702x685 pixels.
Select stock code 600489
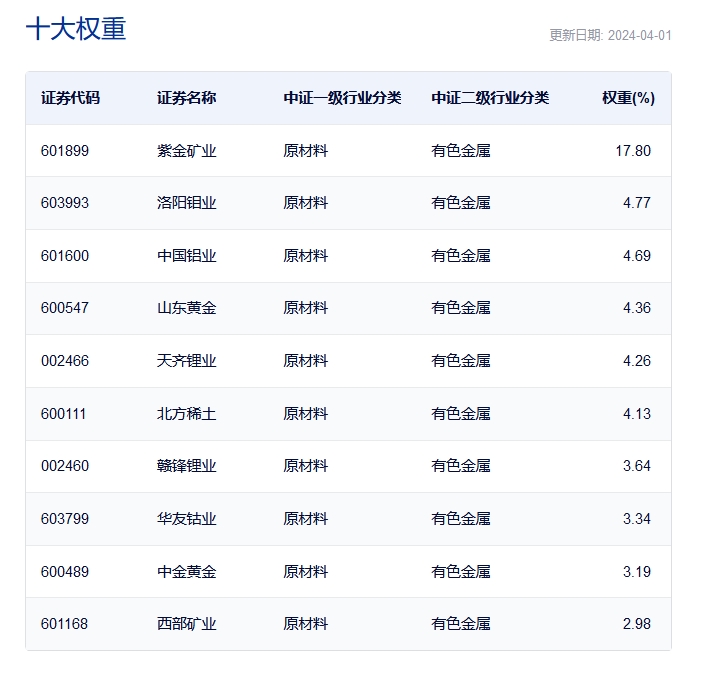[65, 572]
